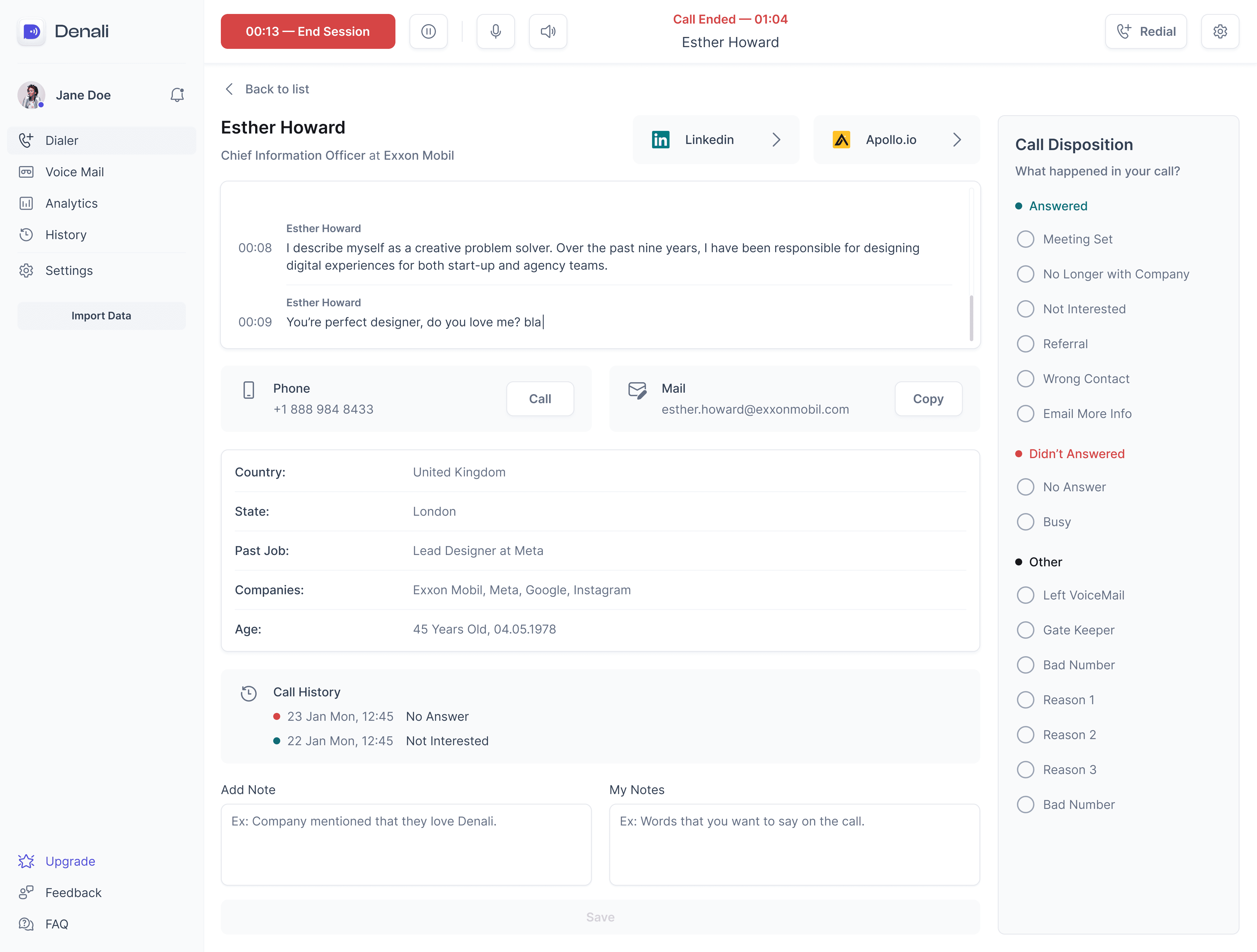
Task: Click the Call History clock icon
Action: (249, 693)
